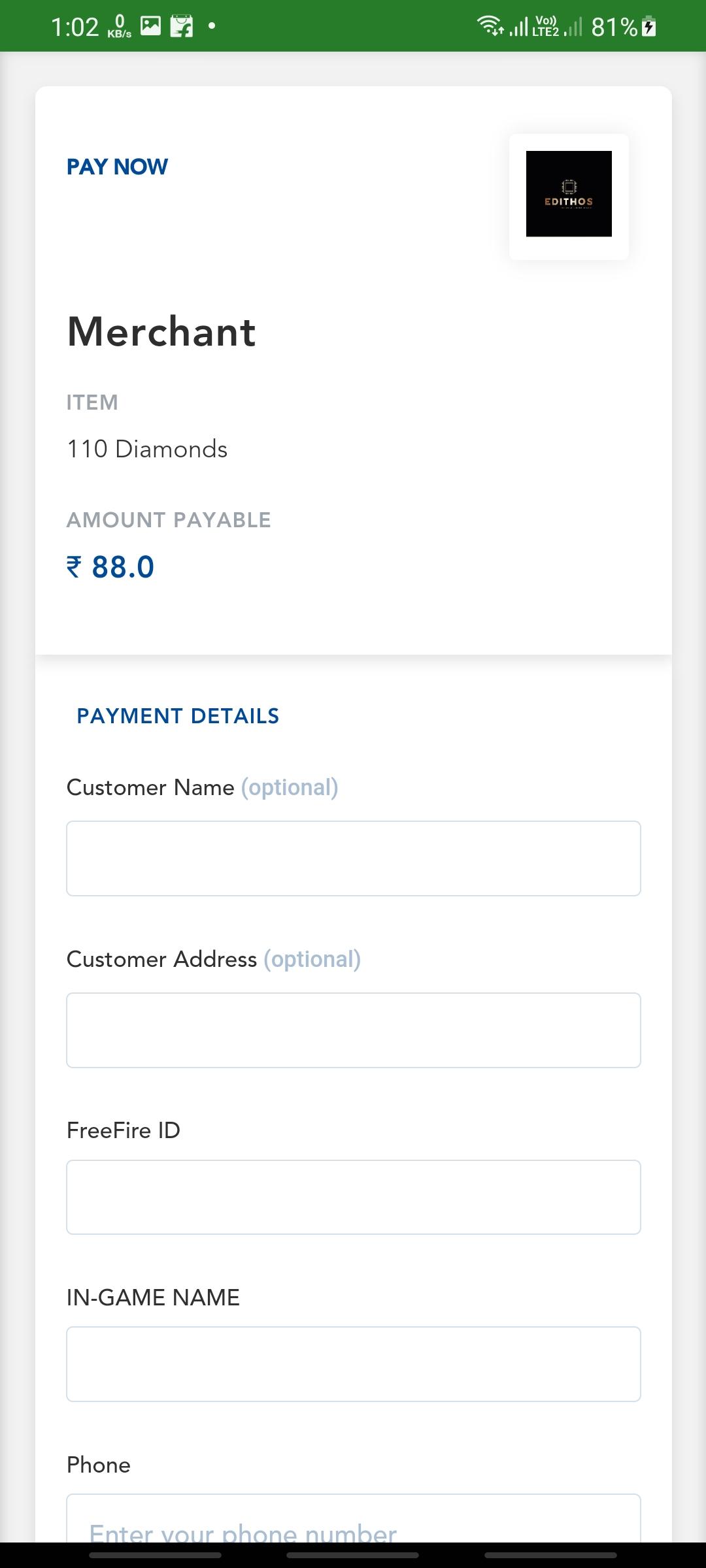Tap the PAYMENT DETAILS section heading
Image resolution: width=706 pixels, height=1568 pixels.
click(x=178, y=716)
